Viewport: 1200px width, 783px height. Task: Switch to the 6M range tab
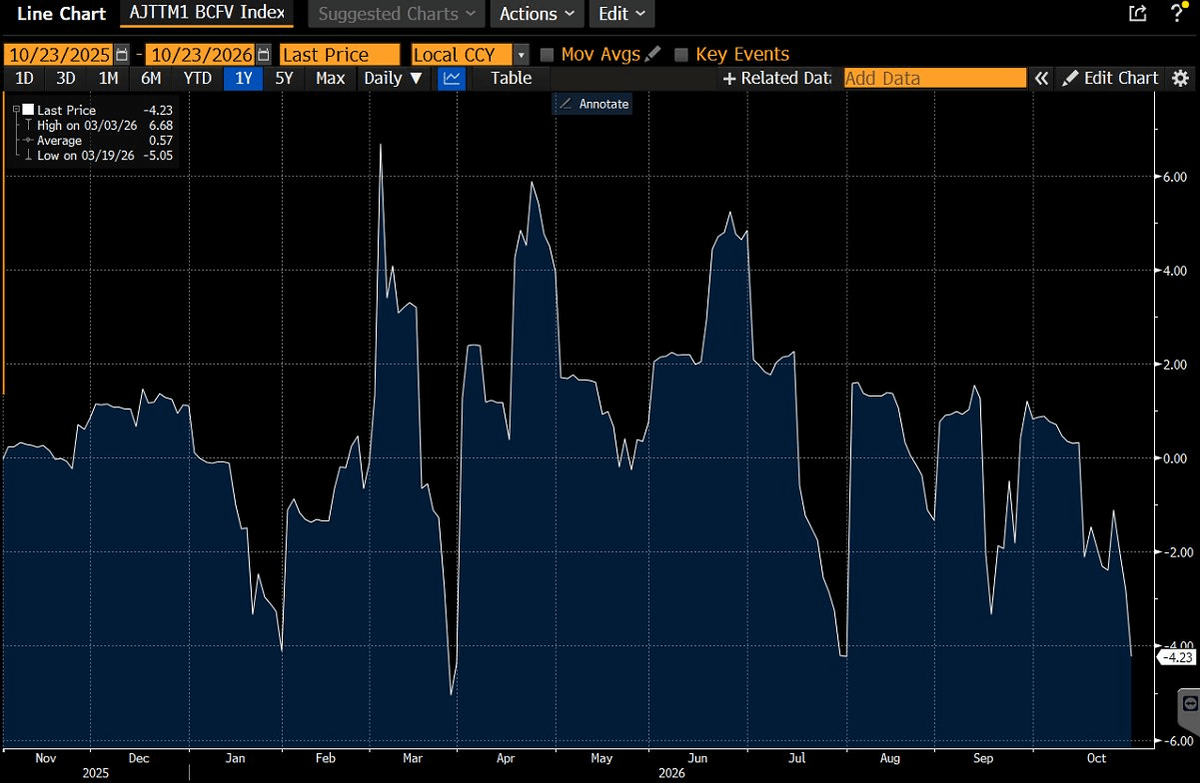151,78
